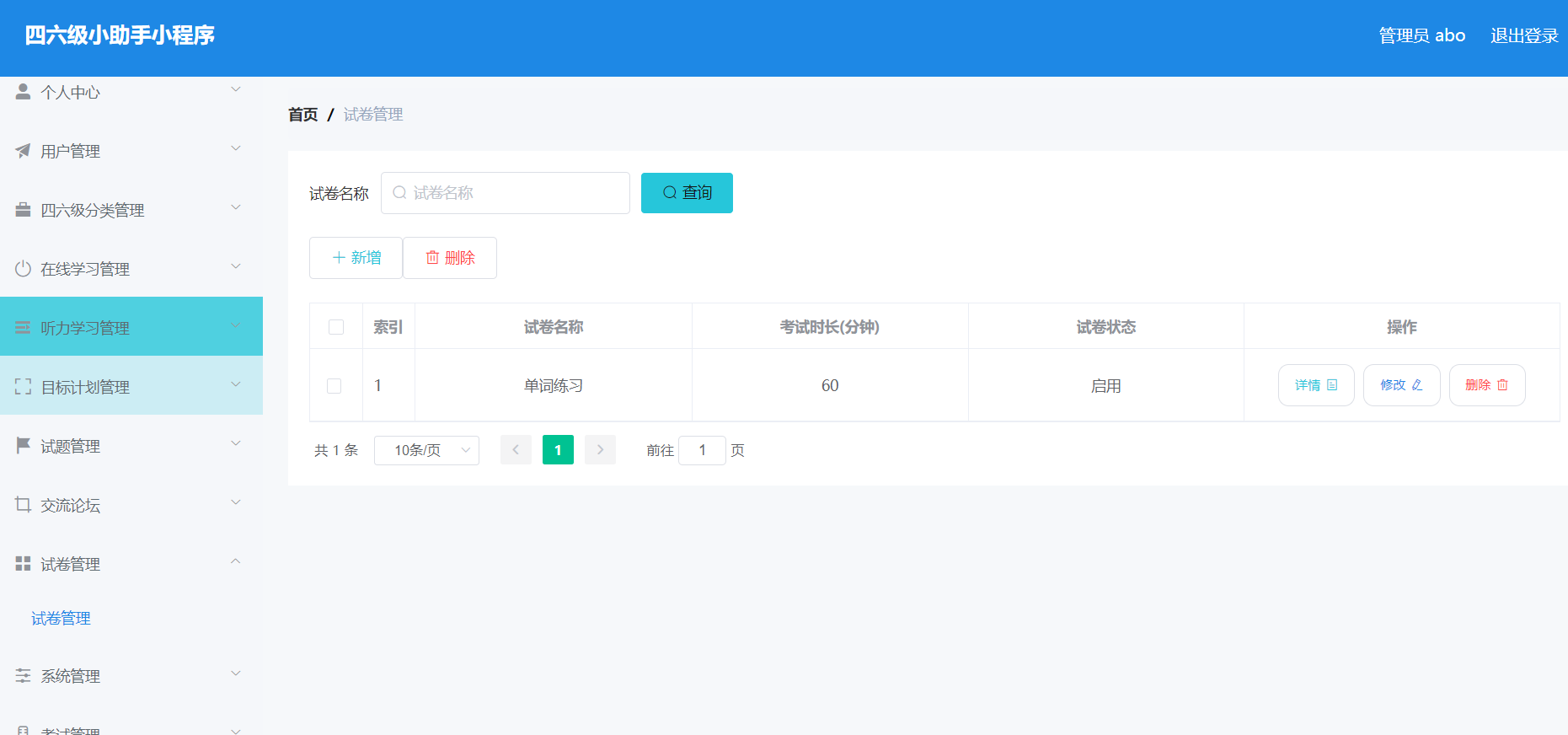1568x735 pixels.
Task: Click 退出登录 to log out
Action: coord(1523,35)
